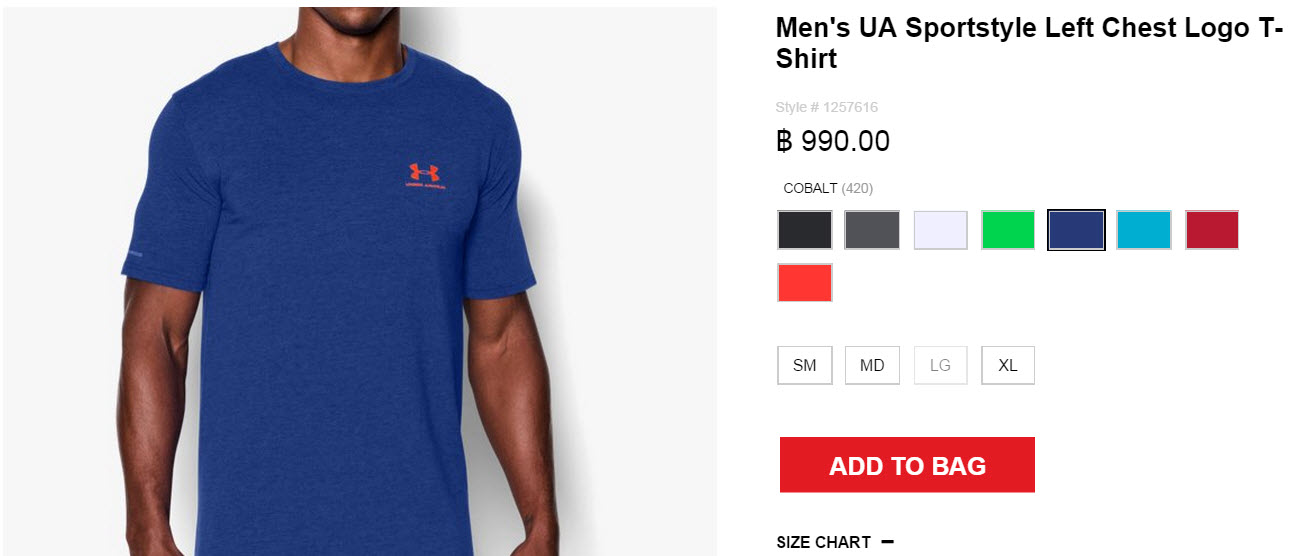Open the blue T-shirt product image
Screen dimensions: 1305x556
[x=359, y=282]
